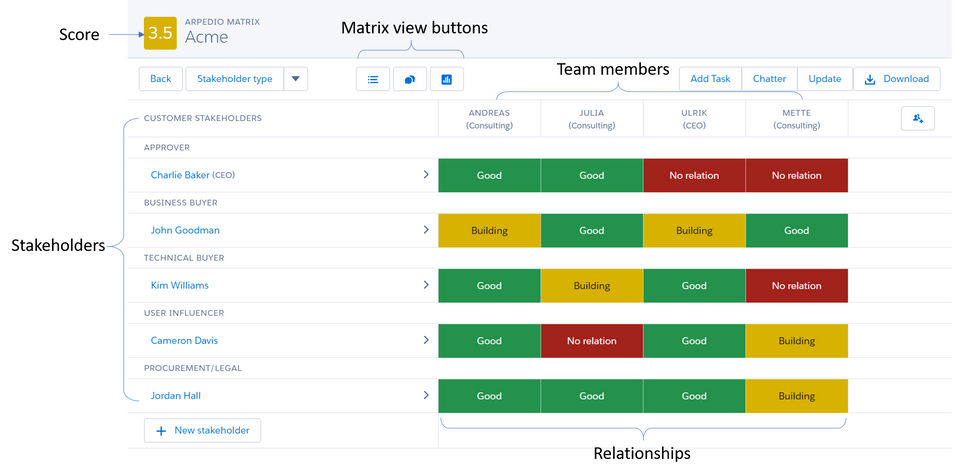Click John Goodman–Mette Good cell
The image size is (960, 475).
pos(797,230)
